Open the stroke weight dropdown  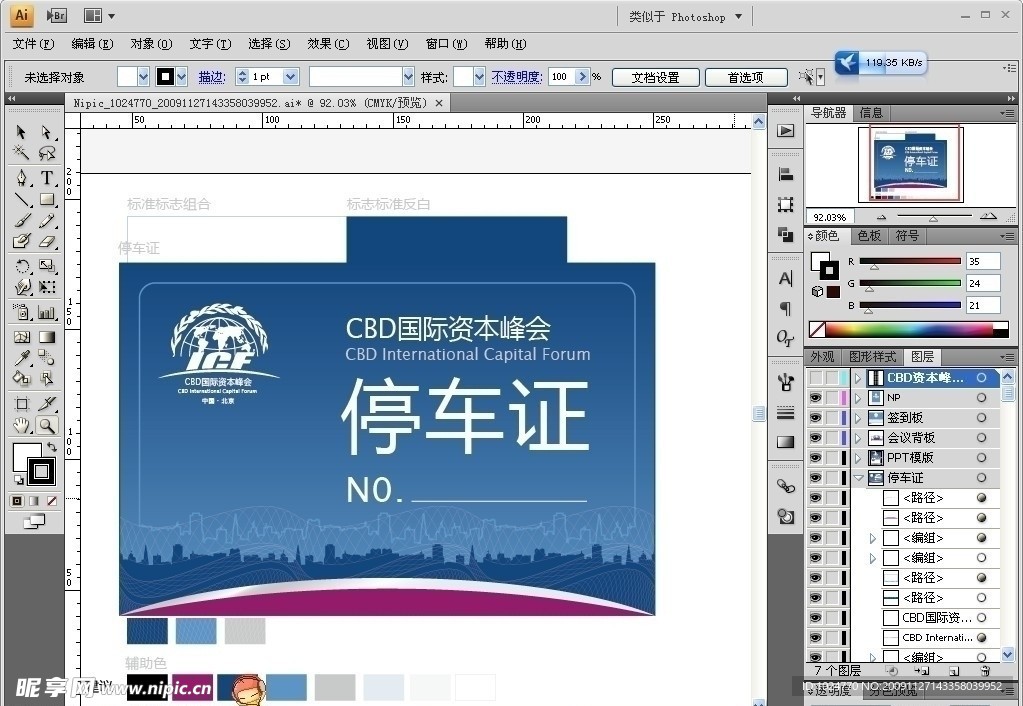291,77
